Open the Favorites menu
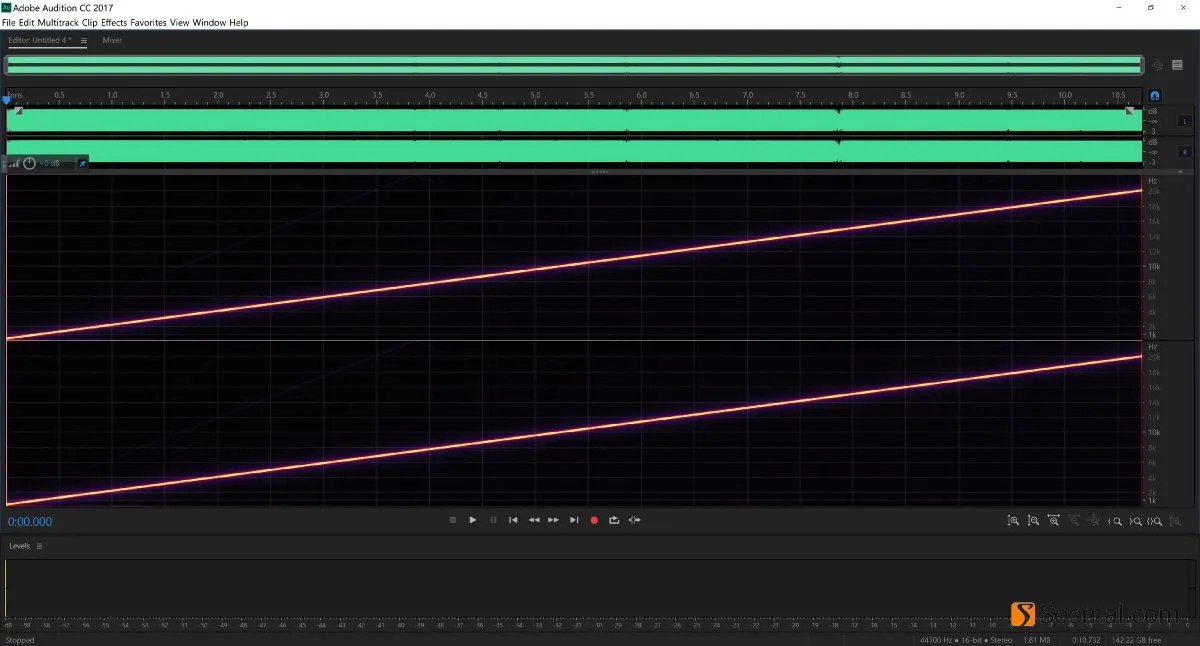Viewport: 1200px width, 646px height. (x=149, y=22)
